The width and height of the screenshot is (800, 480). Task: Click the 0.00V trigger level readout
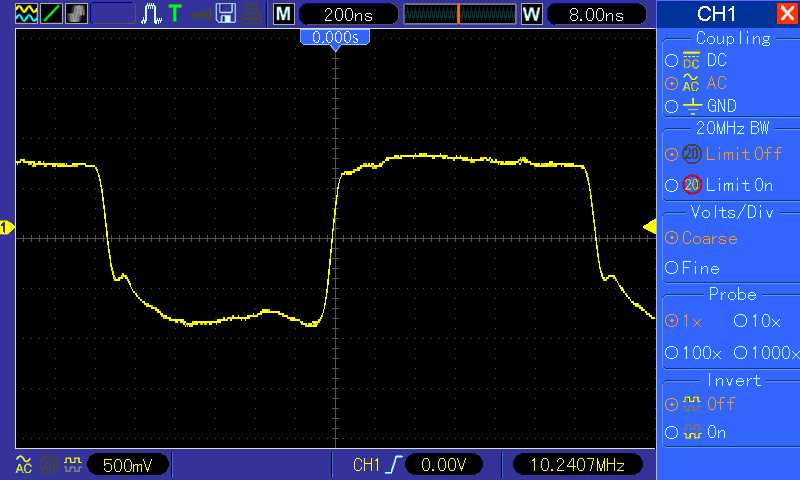point(443,465)
